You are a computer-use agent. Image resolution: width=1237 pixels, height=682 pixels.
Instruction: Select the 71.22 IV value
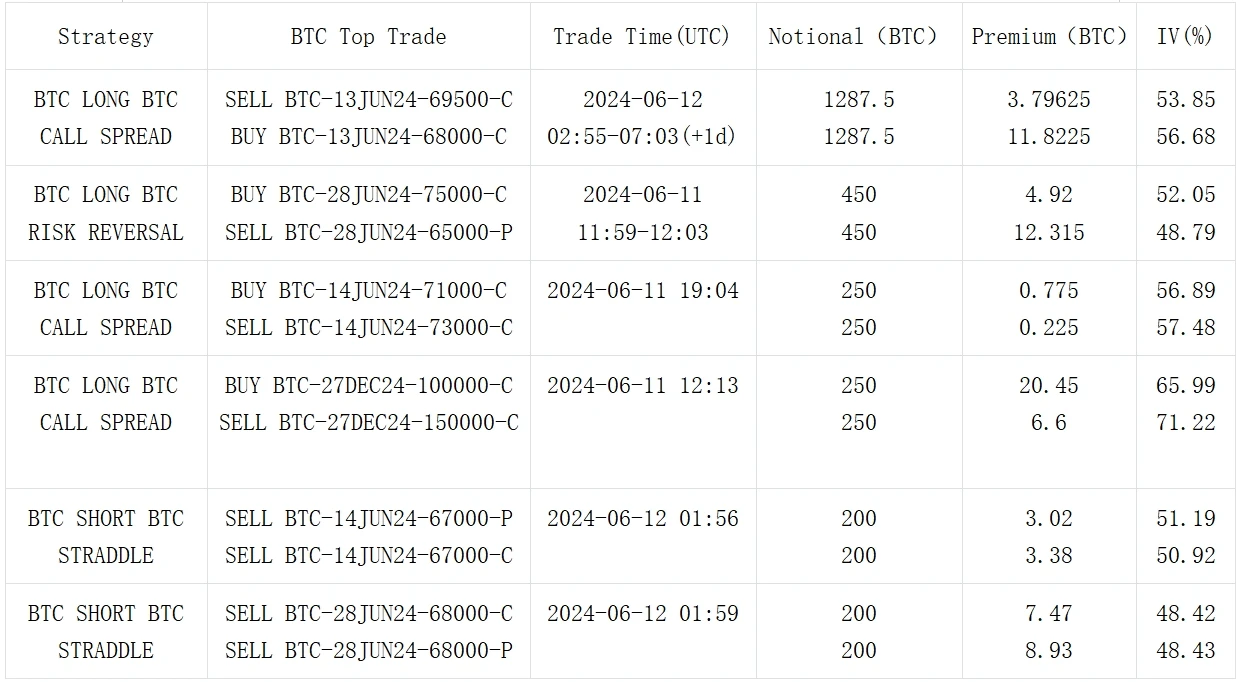1185,423
